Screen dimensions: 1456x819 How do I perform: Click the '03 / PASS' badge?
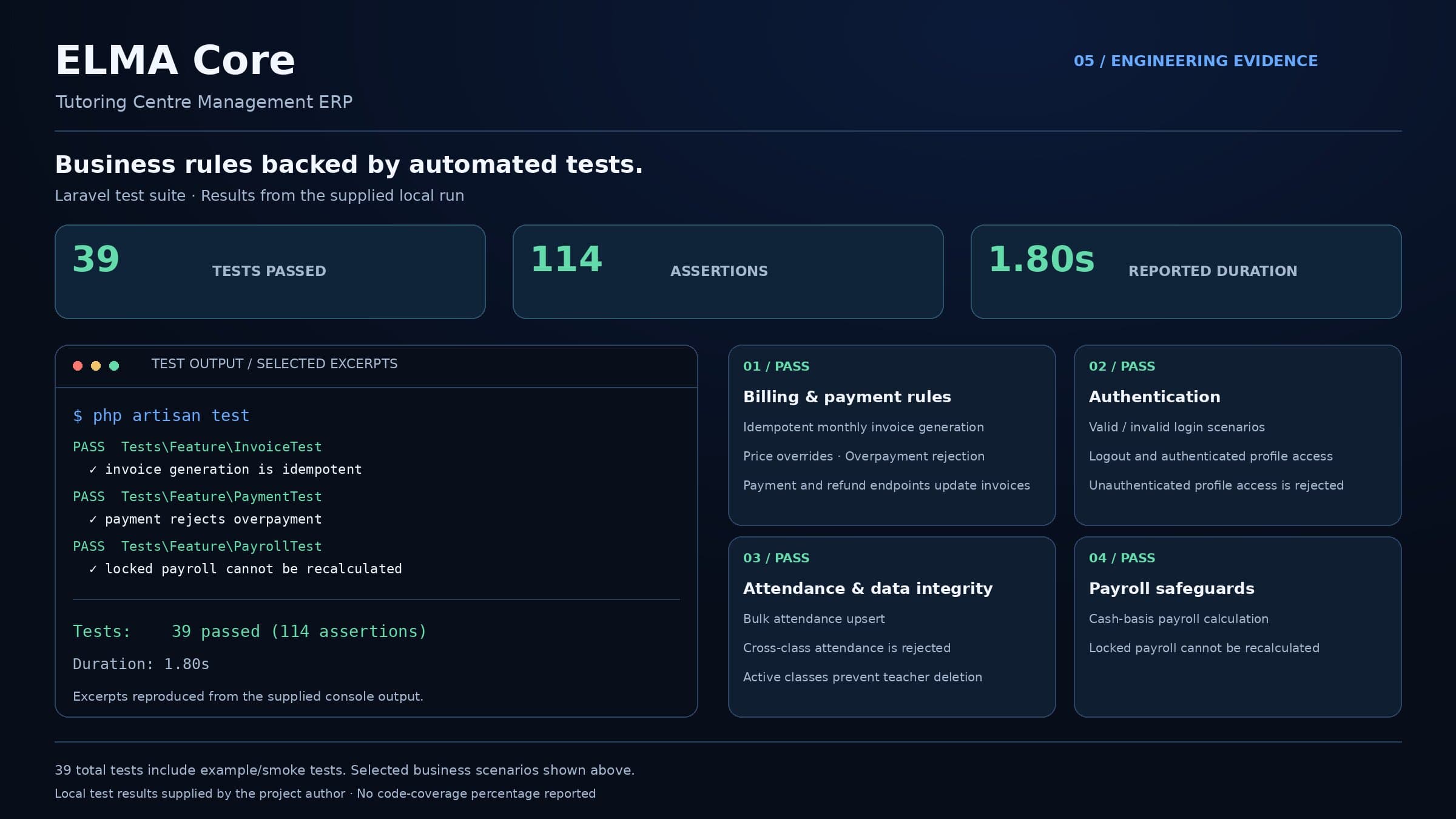[x=776, y=558]
